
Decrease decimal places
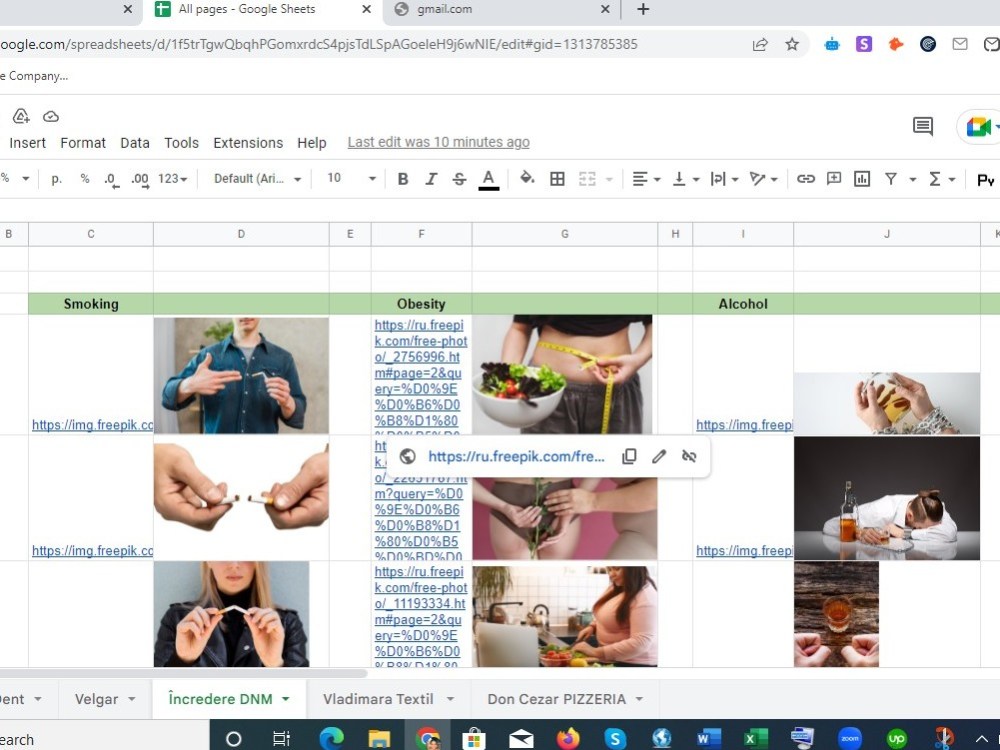(111, 179)
